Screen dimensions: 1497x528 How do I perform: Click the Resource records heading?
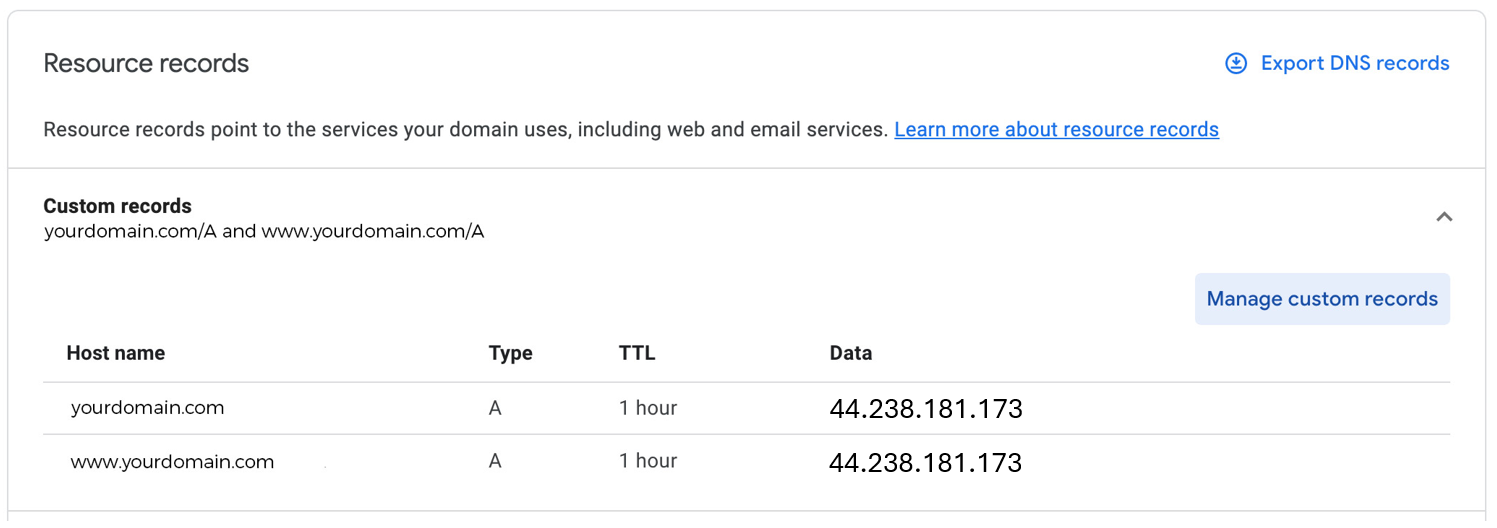tap(146, 63)
